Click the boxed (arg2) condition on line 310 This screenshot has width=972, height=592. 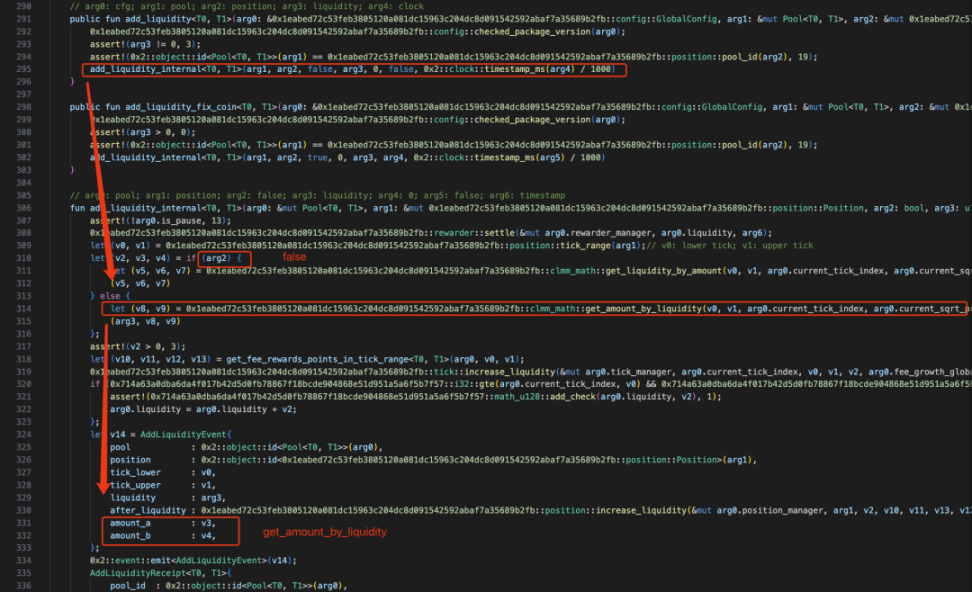224,258
